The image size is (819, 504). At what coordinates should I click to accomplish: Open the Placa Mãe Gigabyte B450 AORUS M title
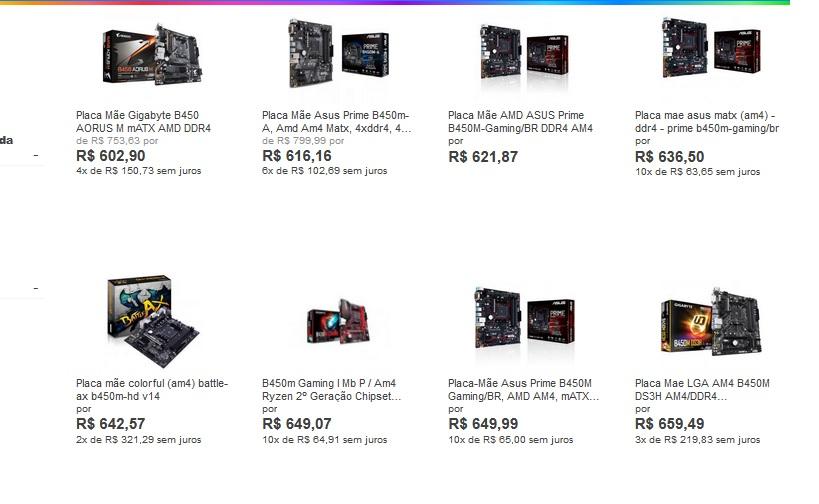coord(144,122)
